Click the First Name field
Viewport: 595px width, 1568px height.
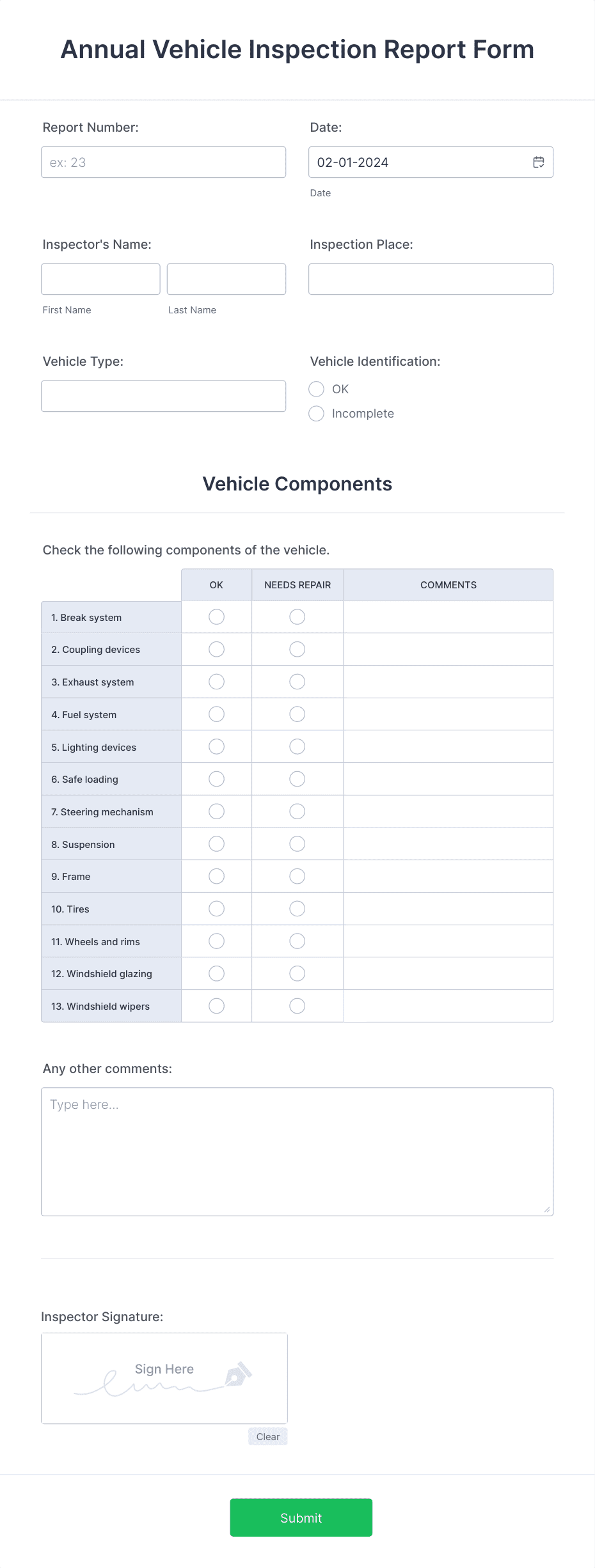(100, 279)
